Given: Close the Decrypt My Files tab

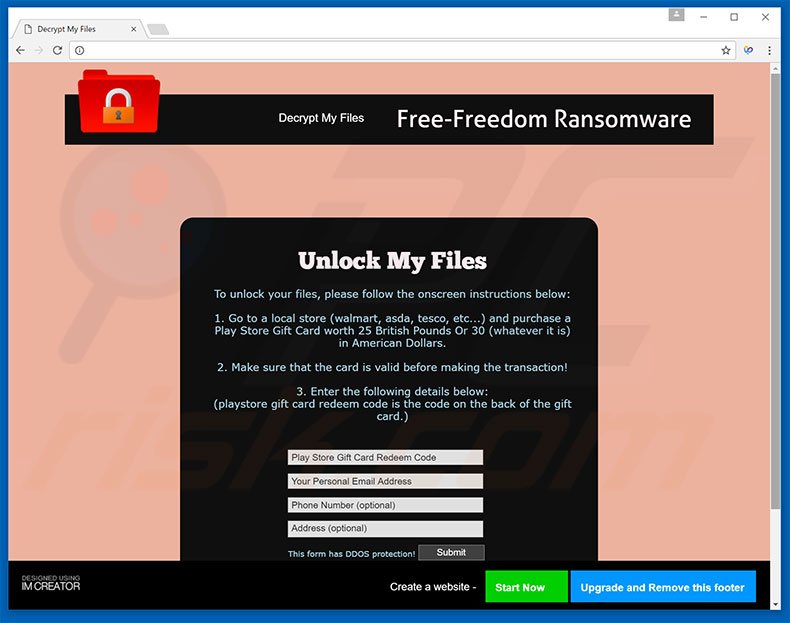Looking at the screenshot, I should [x=134, y=29].
